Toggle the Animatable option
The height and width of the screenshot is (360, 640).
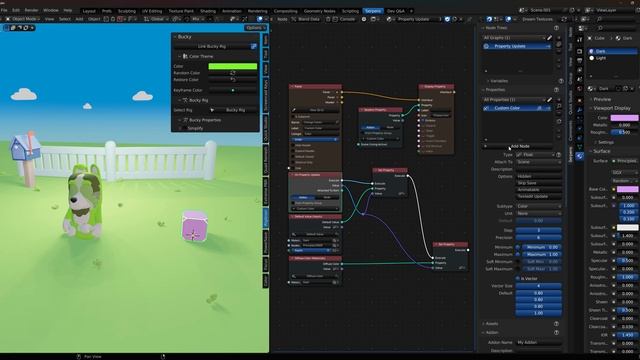tap(538, 190)
